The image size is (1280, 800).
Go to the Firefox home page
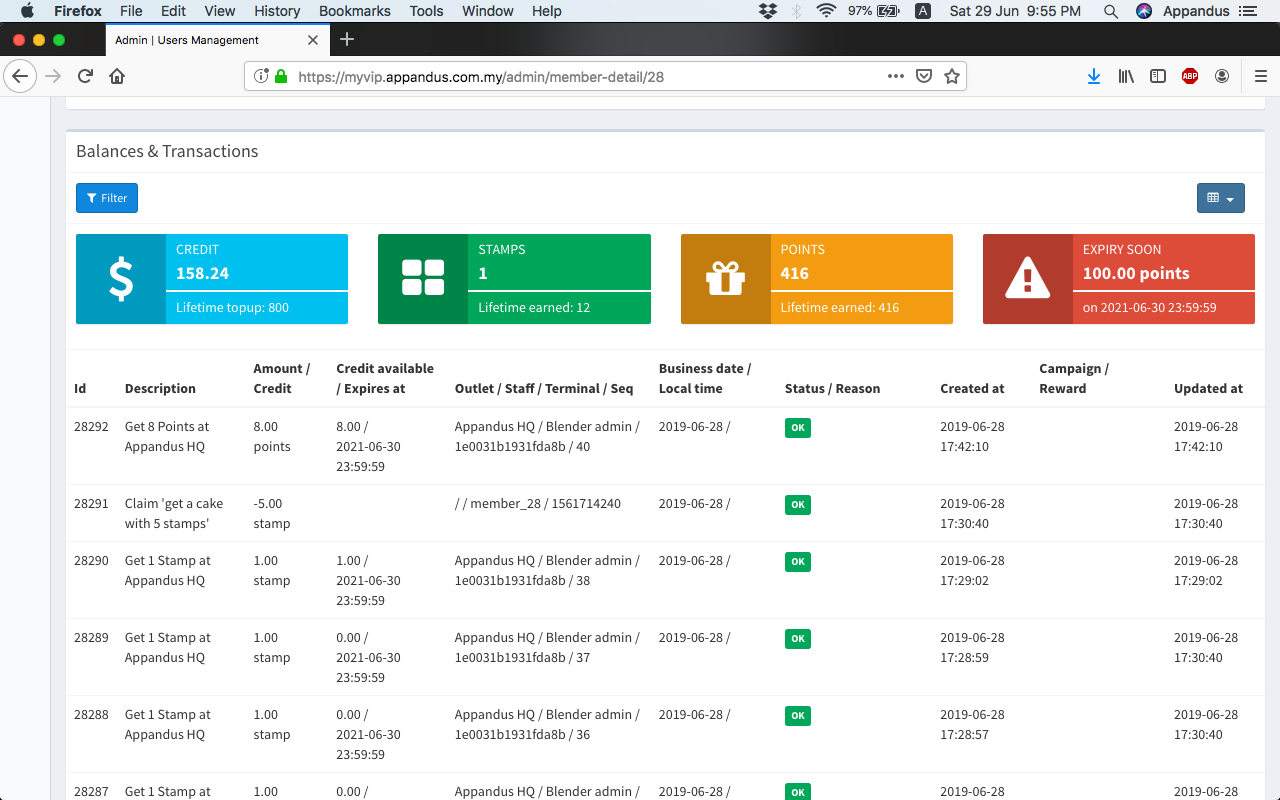(117, 76)
